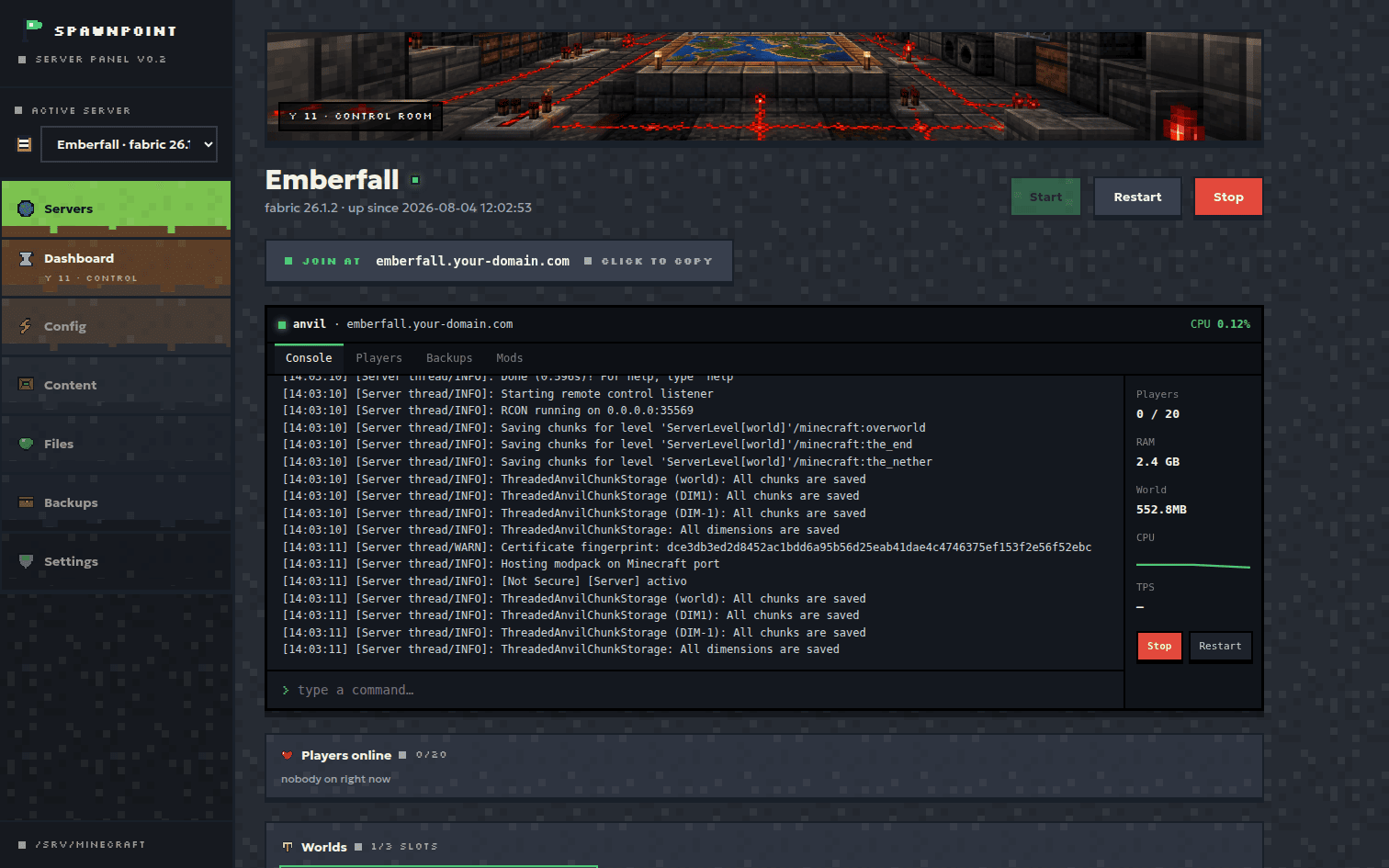Click the header Restart button

[1137, 197]
